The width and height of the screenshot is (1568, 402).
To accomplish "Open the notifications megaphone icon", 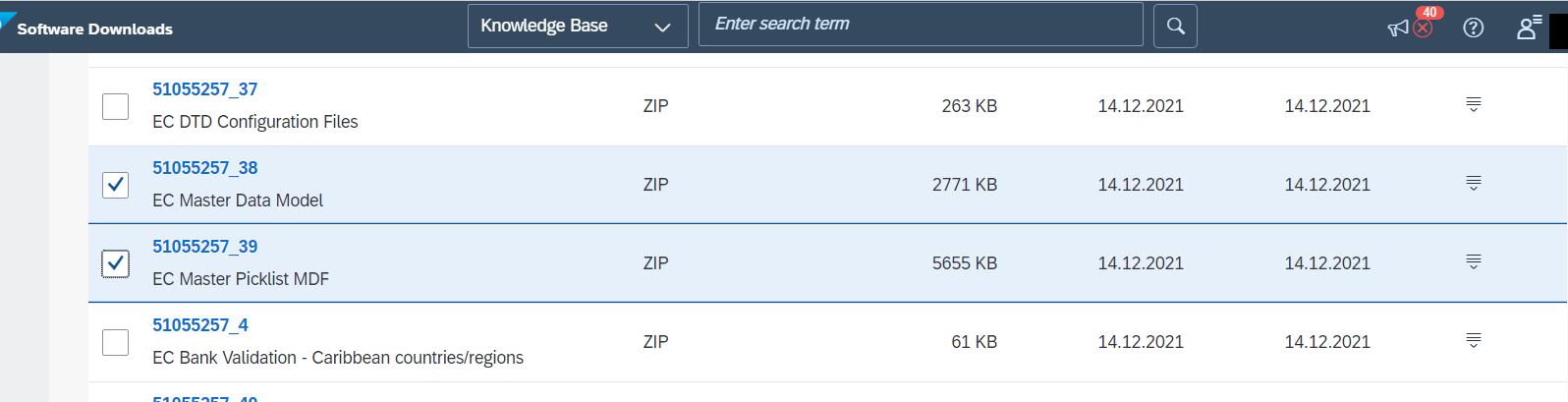I will [x=1398, y=29].
